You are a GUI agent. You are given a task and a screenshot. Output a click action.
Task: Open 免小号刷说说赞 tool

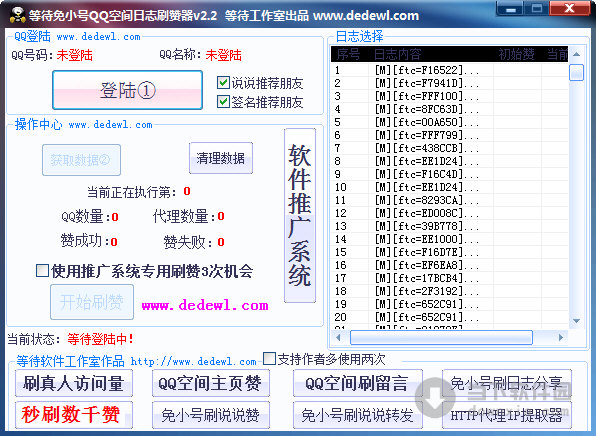pyautogui.click(x=211, y=415)
